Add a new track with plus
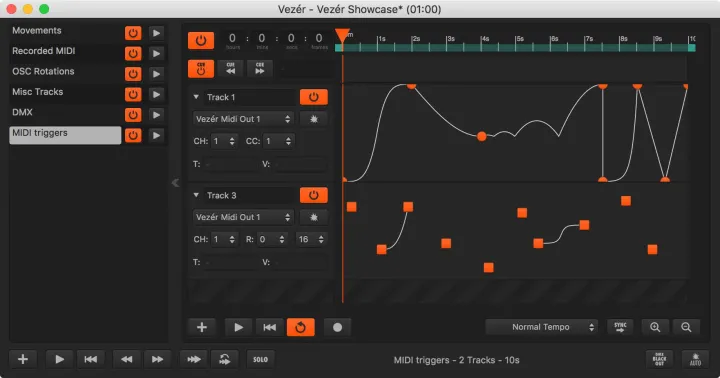 pos(202,327)
